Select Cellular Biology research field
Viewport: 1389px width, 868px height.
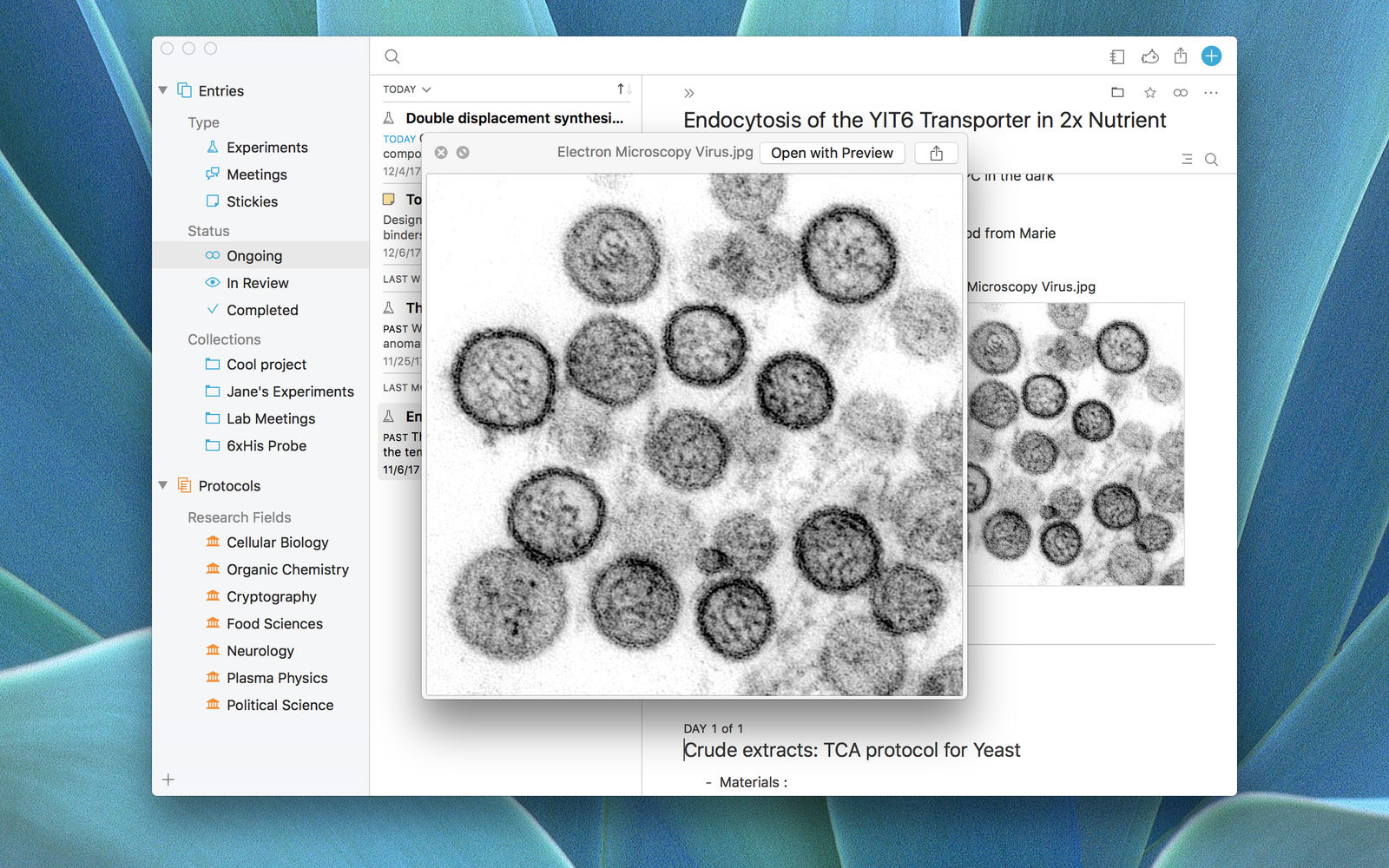277,542
